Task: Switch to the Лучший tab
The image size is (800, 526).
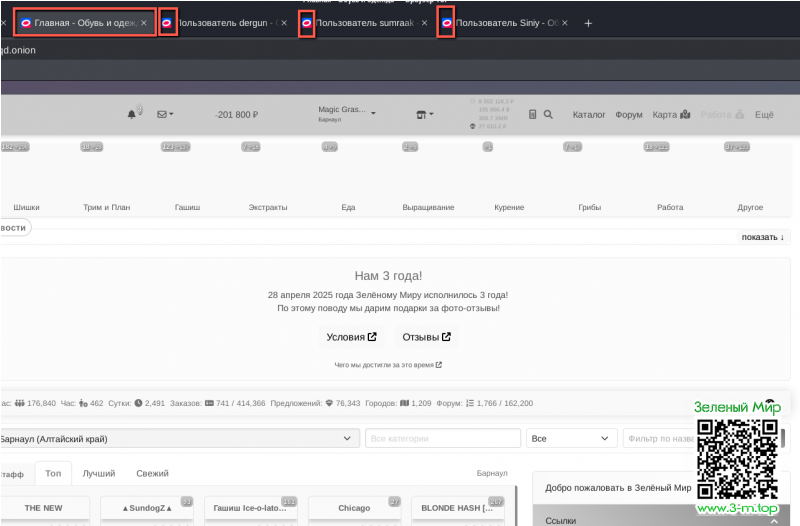Action: coord(98,473)
